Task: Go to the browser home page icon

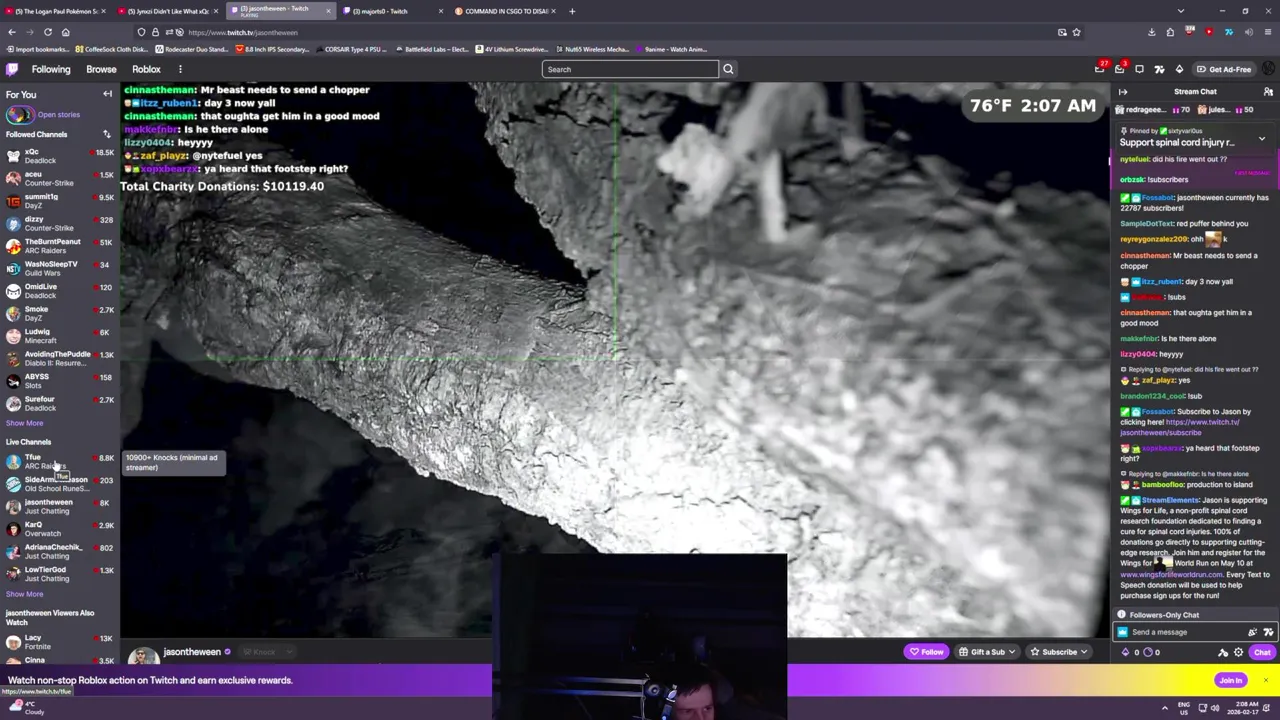Action: [x=66, y=32]
